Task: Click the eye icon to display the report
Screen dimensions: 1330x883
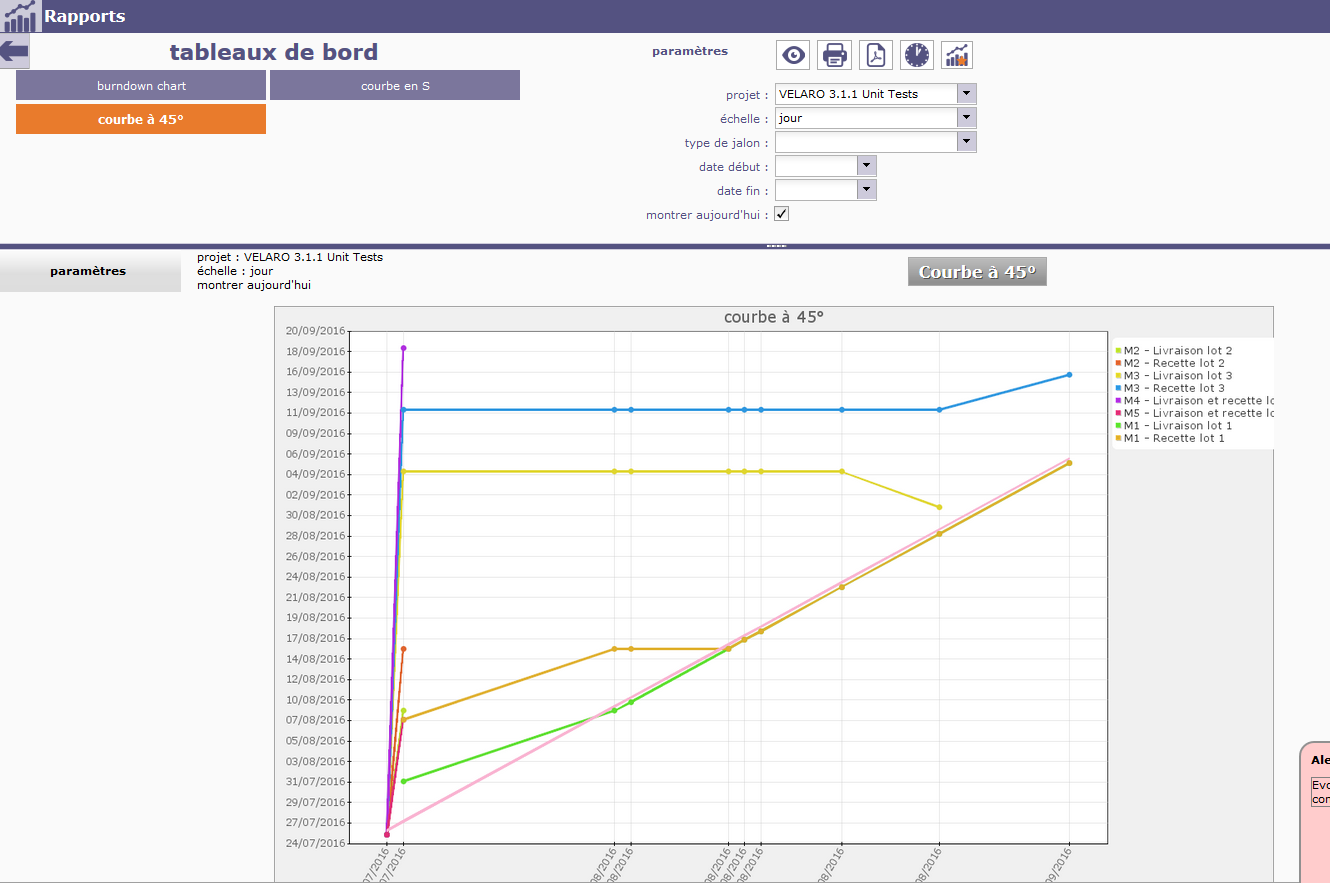Action: (793, 55)
